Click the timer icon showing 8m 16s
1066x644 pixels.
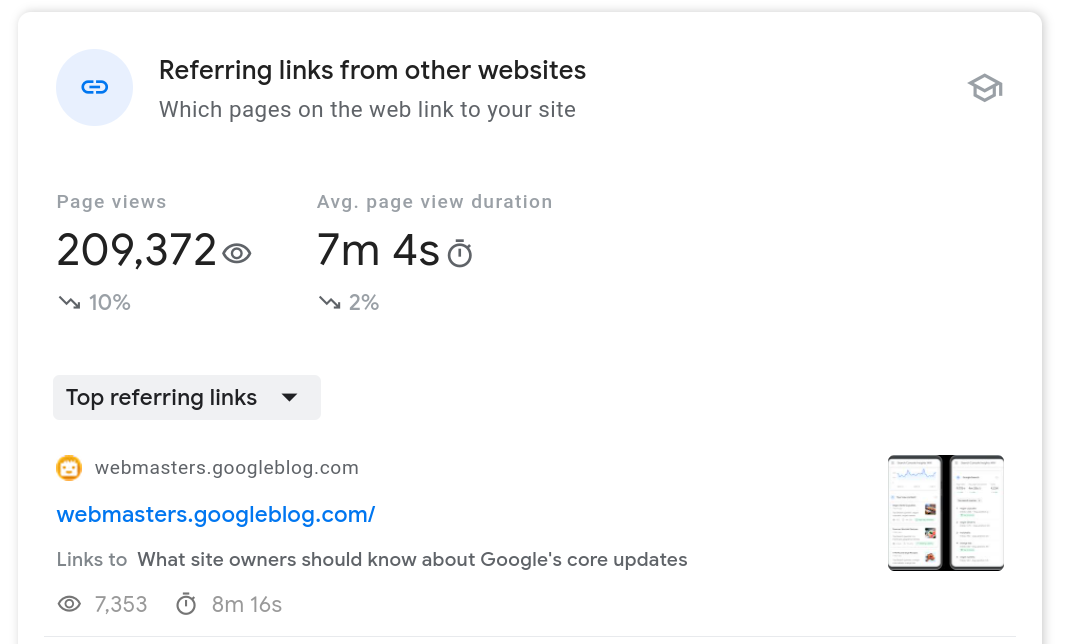(186, 604)
